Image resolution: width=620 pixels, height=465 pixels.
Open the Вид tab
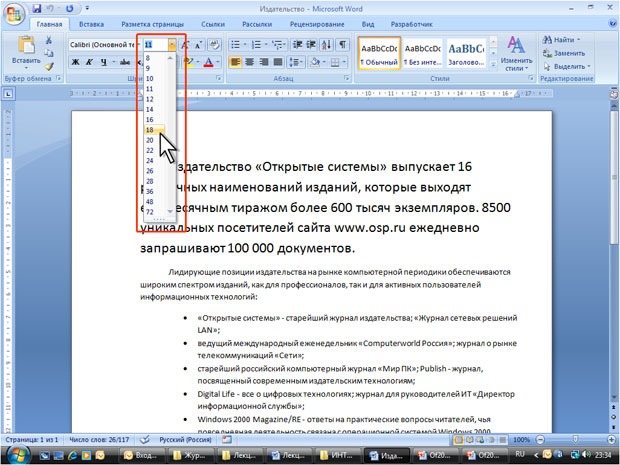368,24
